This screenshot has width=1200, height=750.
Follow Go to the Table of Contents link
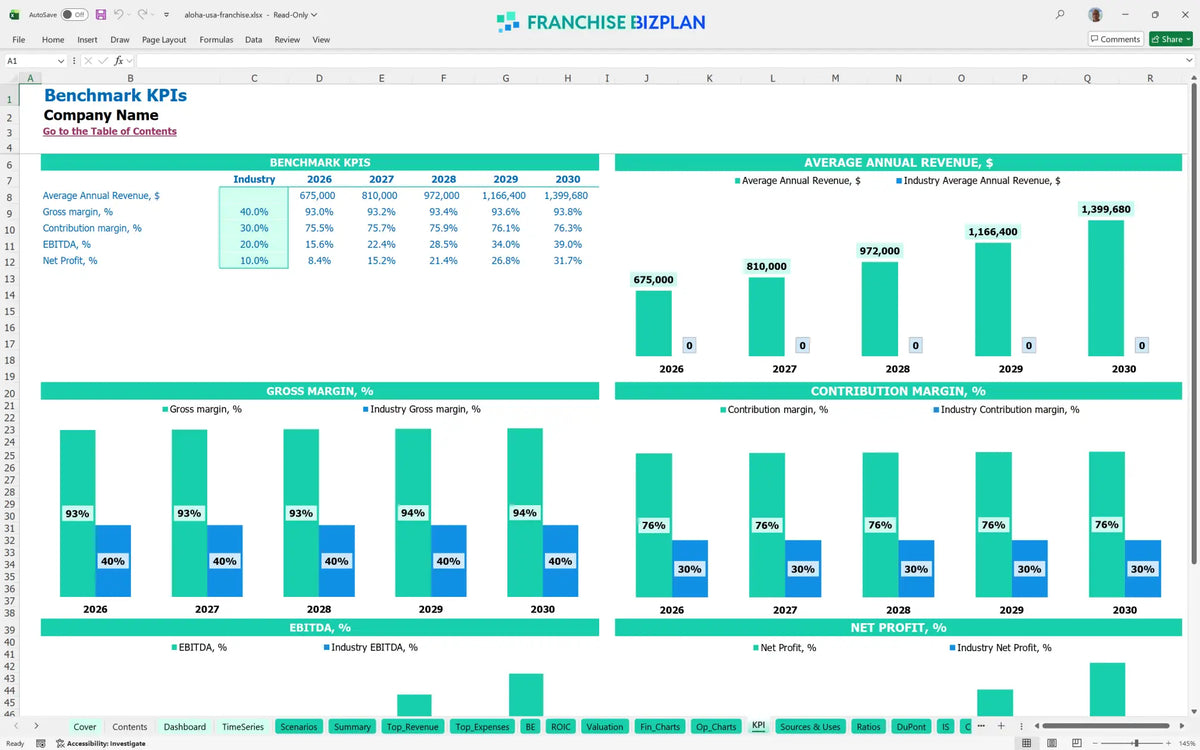point(110,131)
